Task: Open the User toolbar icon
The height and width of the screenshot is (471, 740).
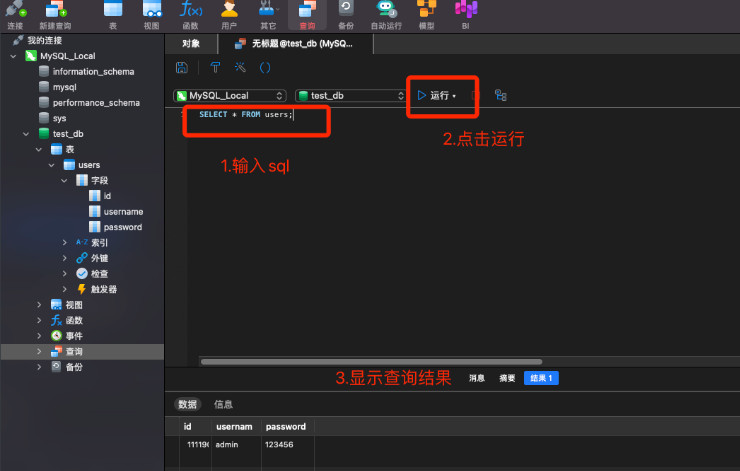Action: tap(229, 15)
